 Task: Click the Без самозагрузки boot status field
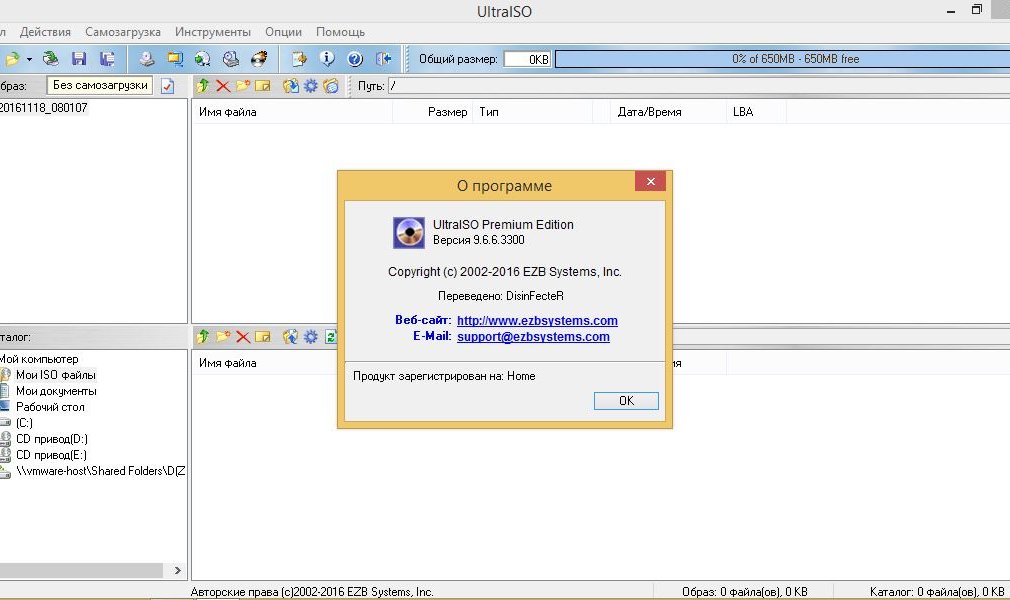tap(100, 85)
